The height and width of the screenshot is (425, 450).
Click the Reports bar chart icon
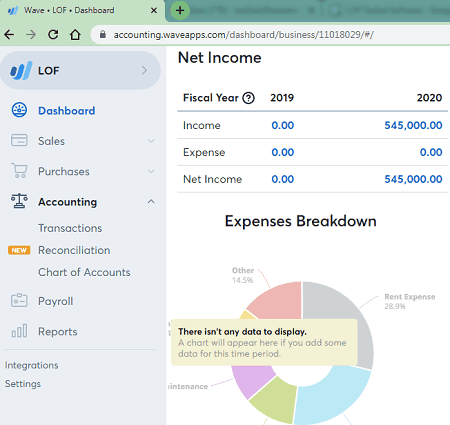pyautogui.click(x=19, y=331)
